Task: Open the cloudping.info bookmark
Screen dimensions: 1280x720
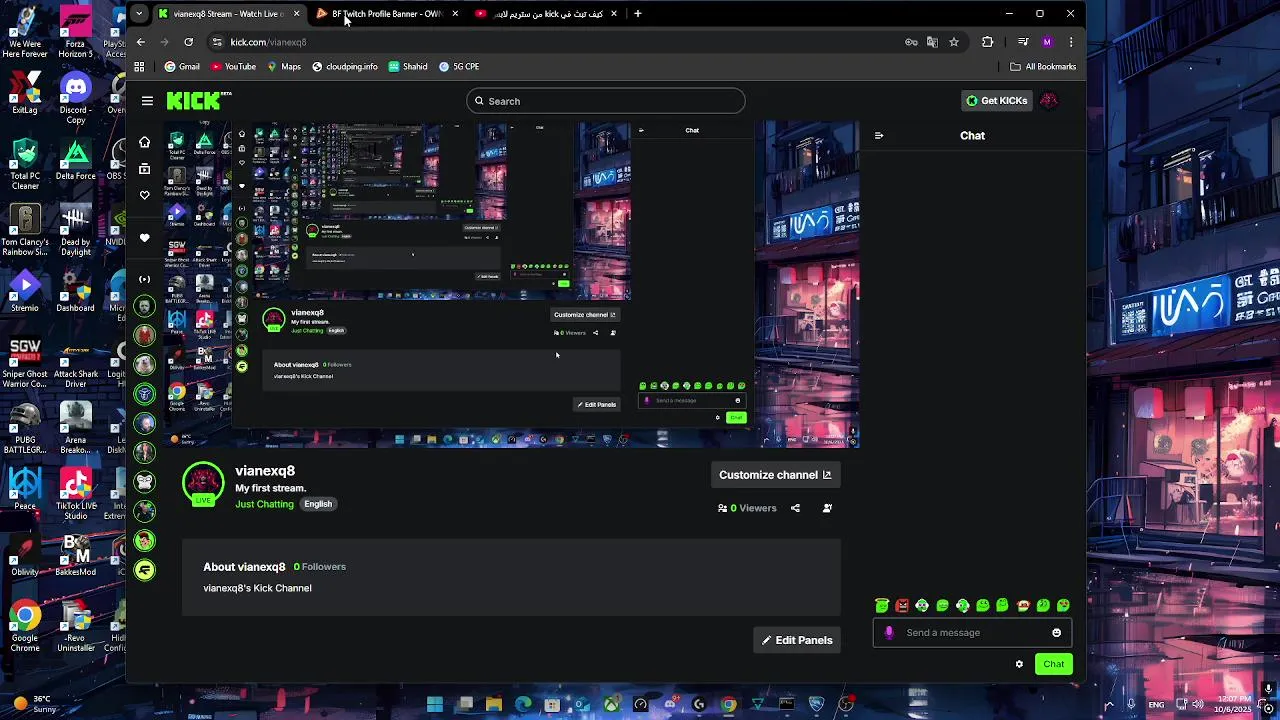Action: click(345, 67)
